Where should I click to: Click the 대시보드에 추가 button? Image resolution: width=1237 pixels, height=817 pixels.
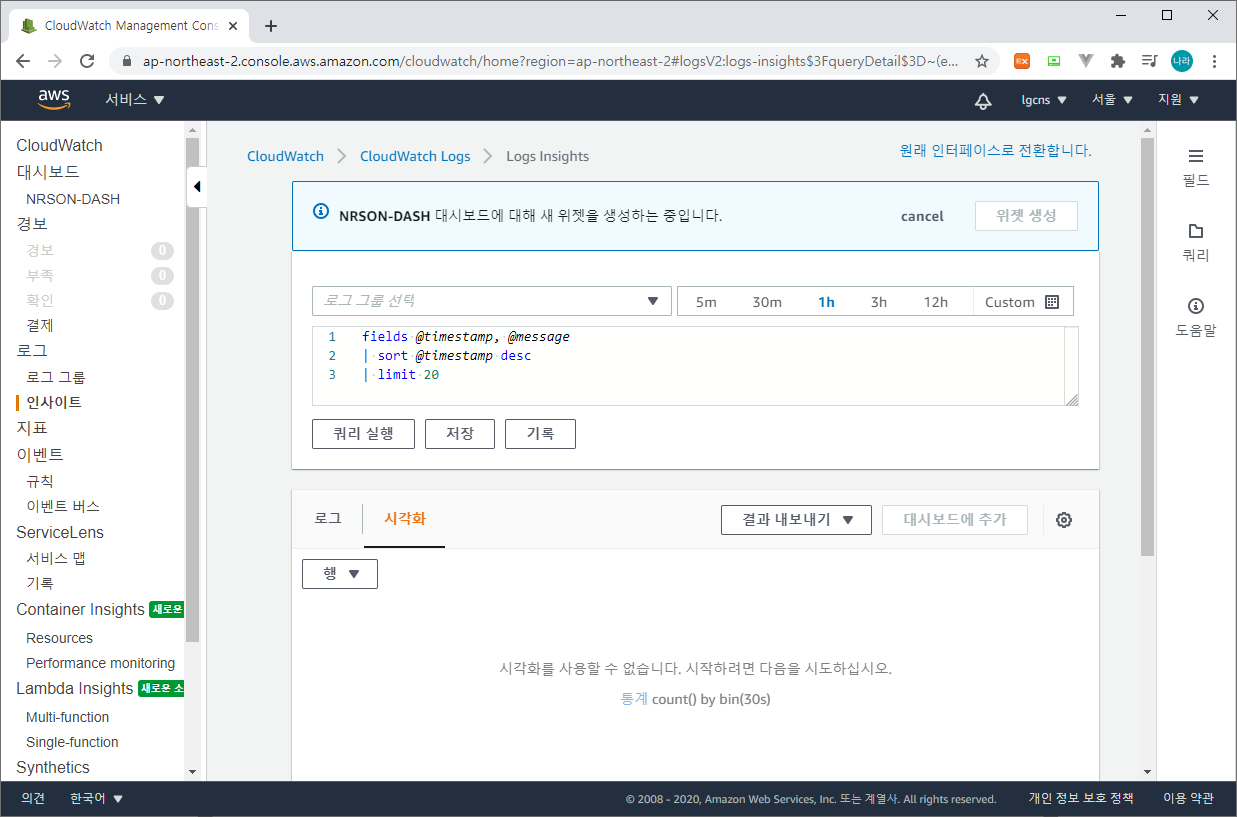point(955,520)
